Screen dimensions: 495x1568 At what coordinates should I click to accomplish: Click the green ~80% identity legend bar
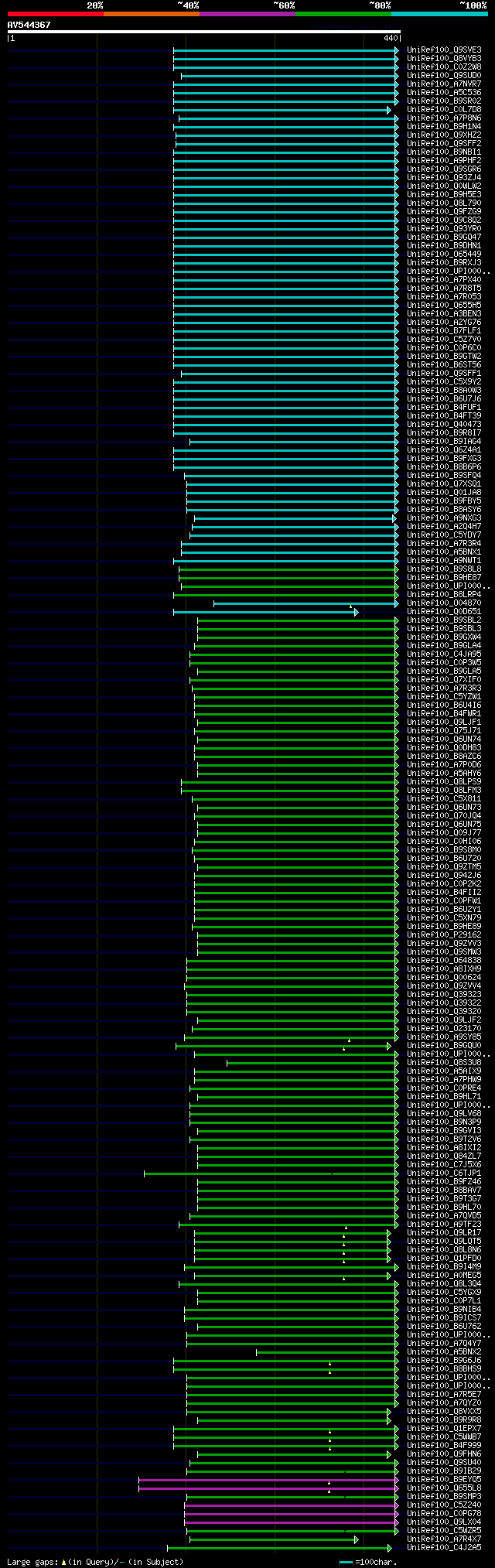[x=343, y=13]
